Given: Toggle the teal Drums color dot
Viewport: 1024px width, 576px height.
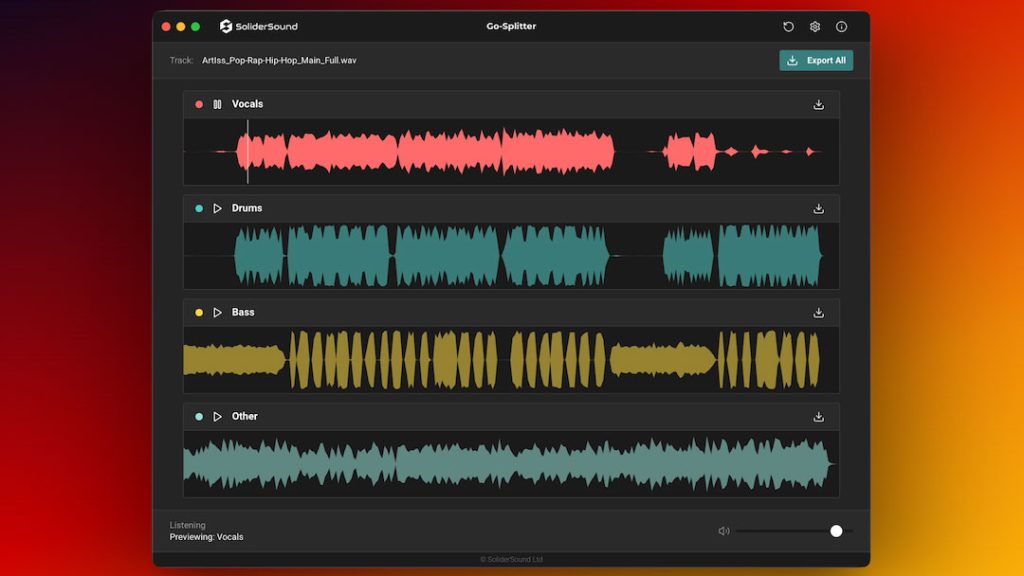Looking at the screenshot, I should click(199, 208).
